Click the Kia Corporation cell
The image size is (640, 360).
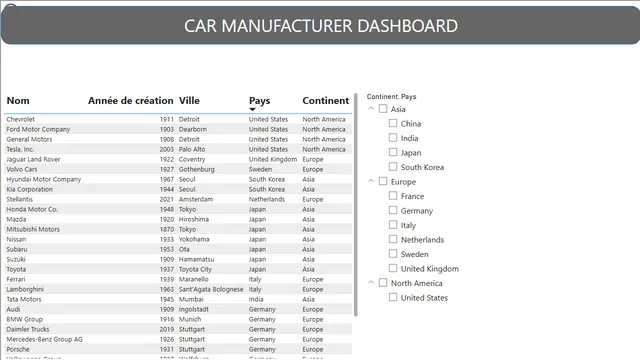pos(29,189)
